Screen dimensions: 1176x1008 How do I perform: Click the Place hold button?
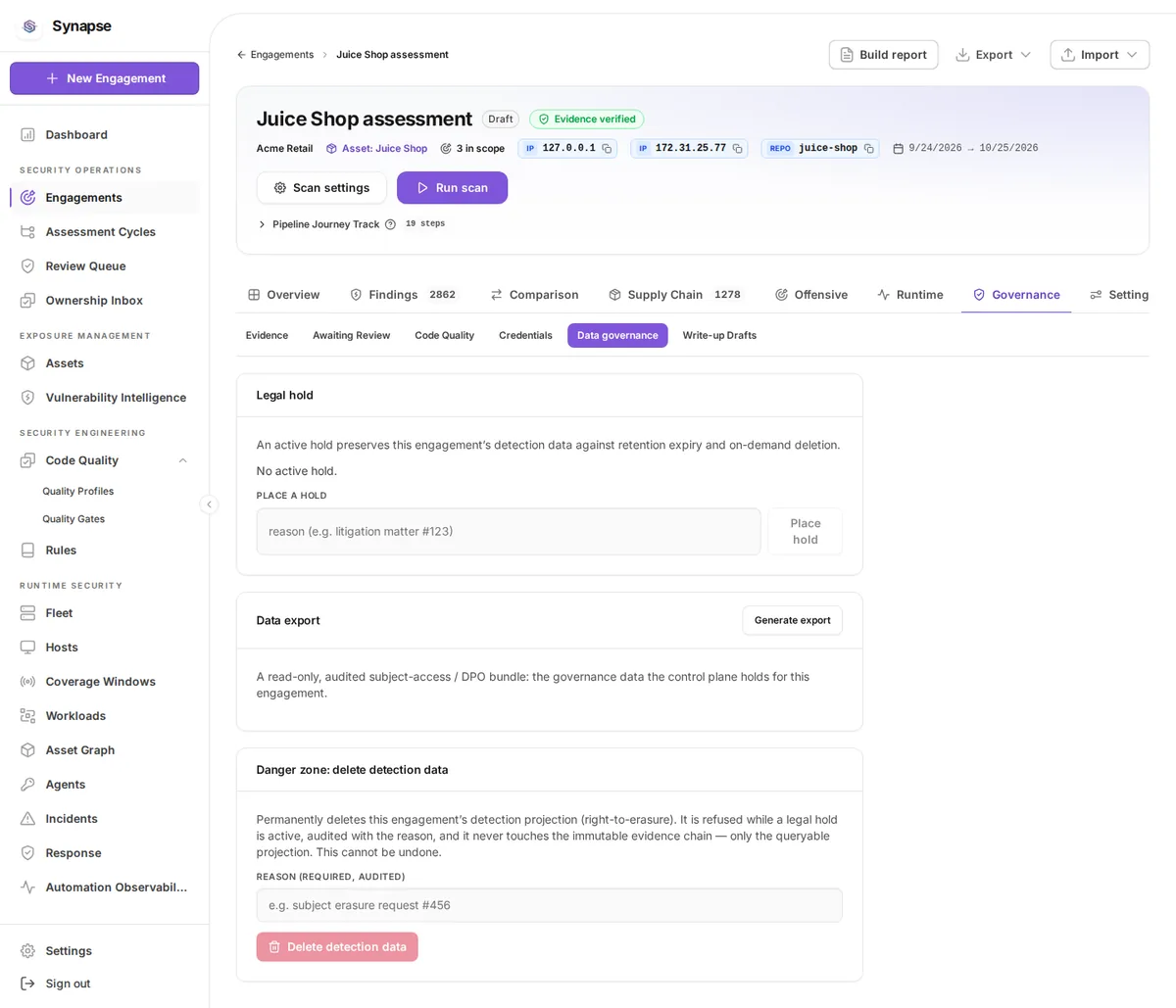point(806,531)
